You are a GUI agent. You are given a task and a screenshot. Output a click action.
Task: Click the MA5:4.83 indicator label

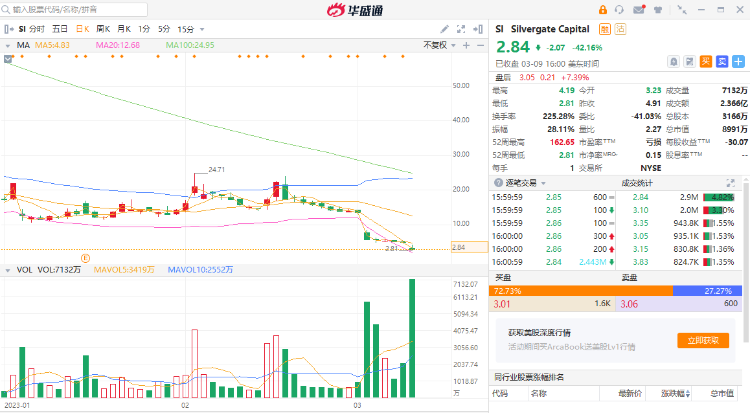click(x=52, y=45)
